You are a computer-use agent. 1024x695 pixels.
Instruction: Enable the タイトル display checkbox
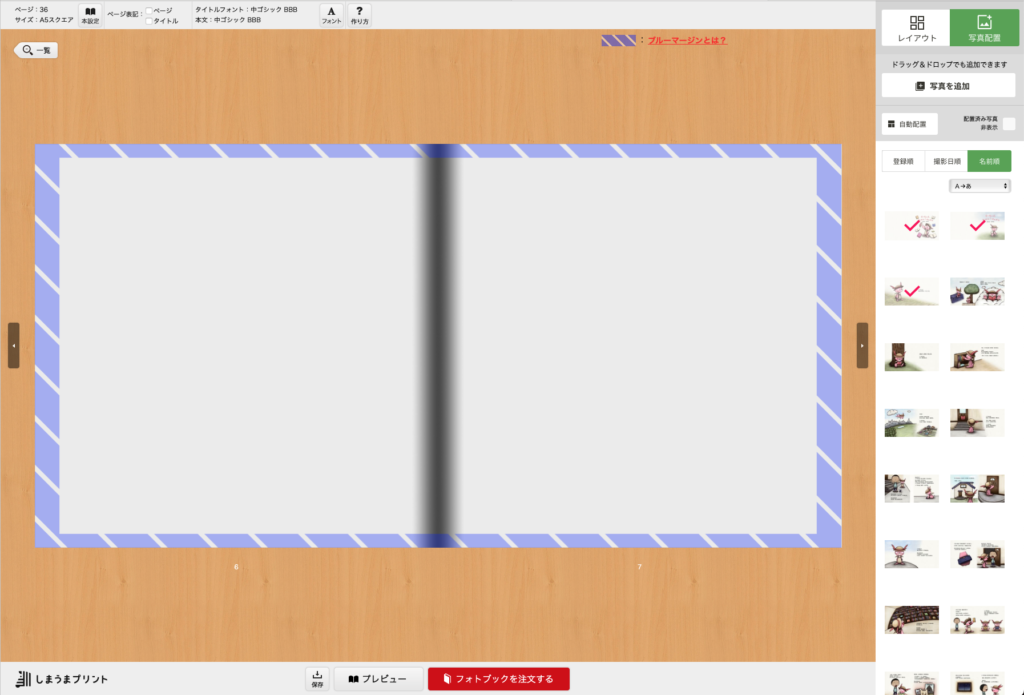click(x=149, y=21)
